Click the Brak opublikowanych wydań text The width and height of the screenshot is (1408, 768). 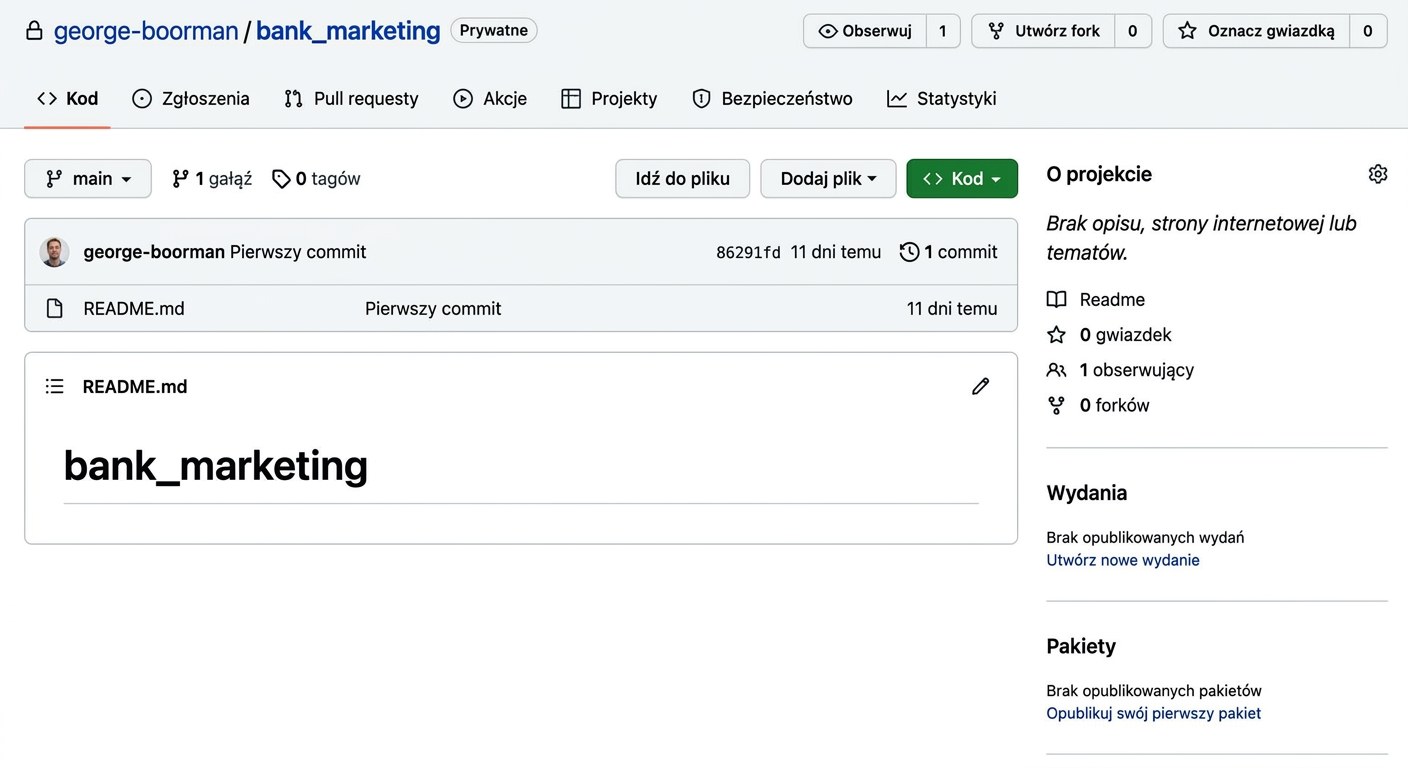(1146, 537)
